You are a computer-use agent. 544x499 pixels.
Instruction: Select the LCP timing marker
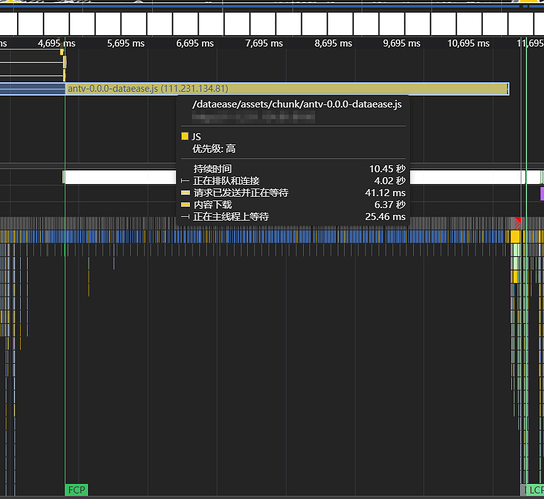coord(535,490)
